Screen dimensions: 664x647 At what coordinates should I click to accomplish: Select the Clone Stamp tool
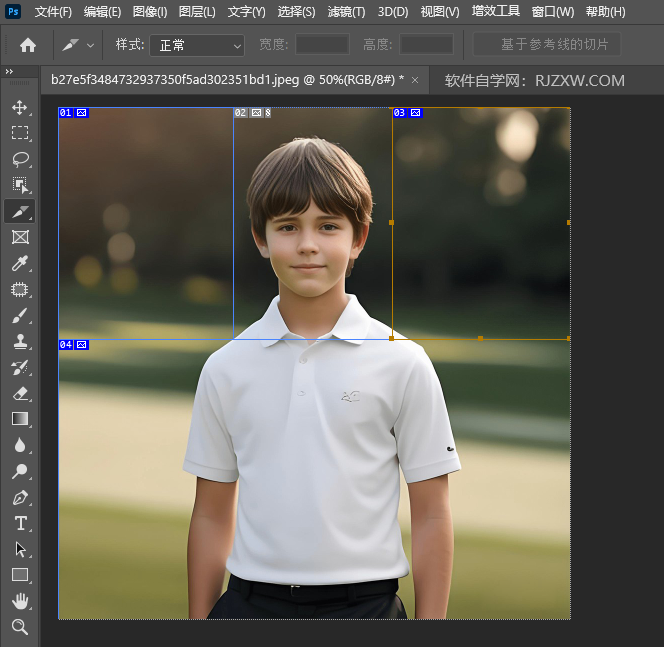20,341
